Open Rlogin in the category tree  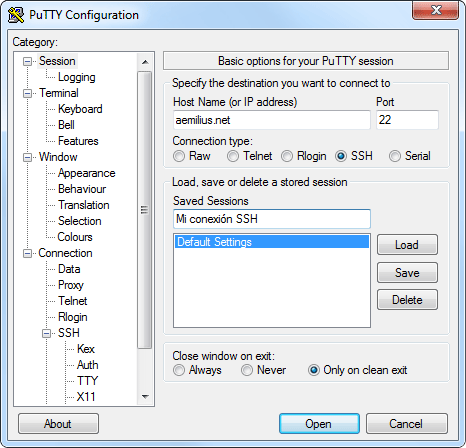point(73,317)
